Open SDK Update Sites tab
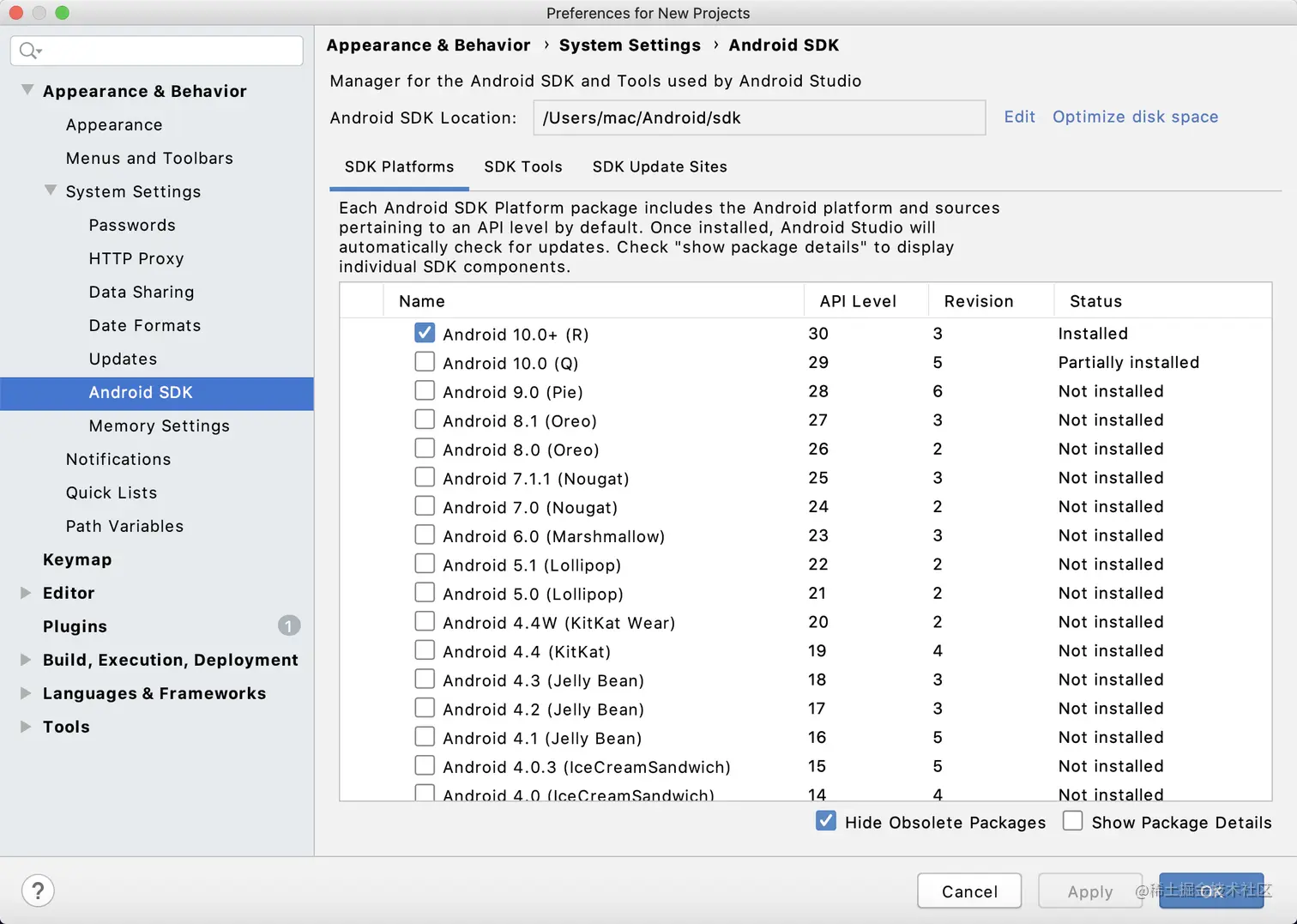The image size is (1297, 924). pyautogui.click(x=660, y=166)
